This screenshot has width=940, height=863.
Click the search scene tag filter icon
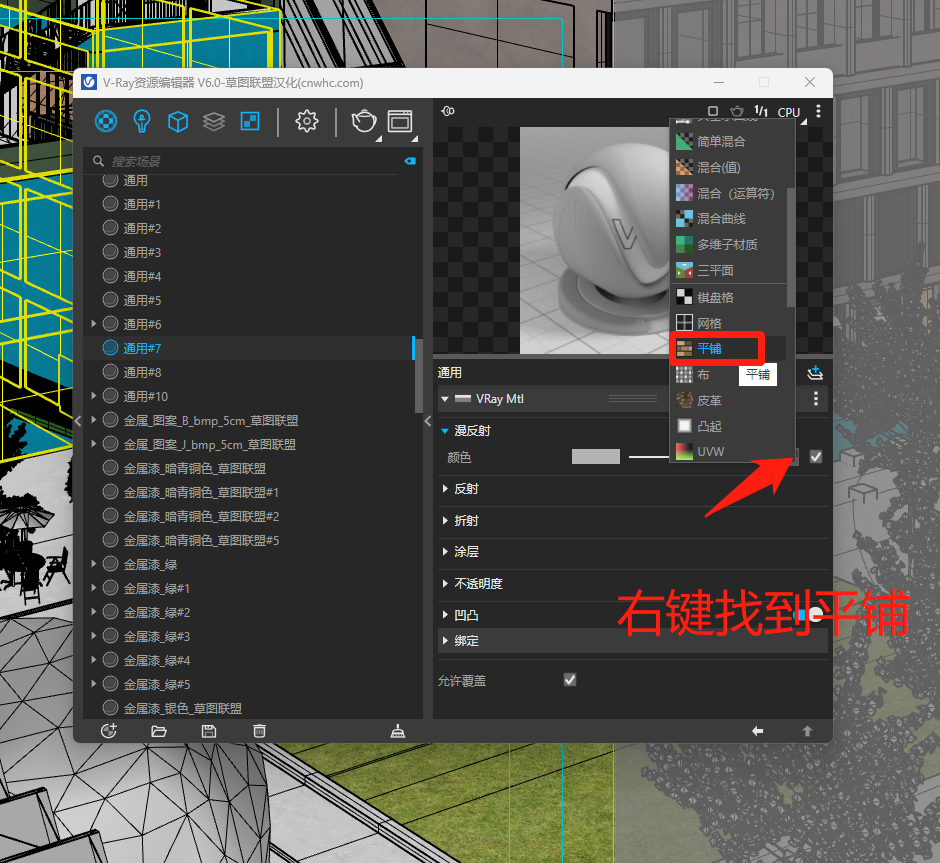[x=410, y=161]
